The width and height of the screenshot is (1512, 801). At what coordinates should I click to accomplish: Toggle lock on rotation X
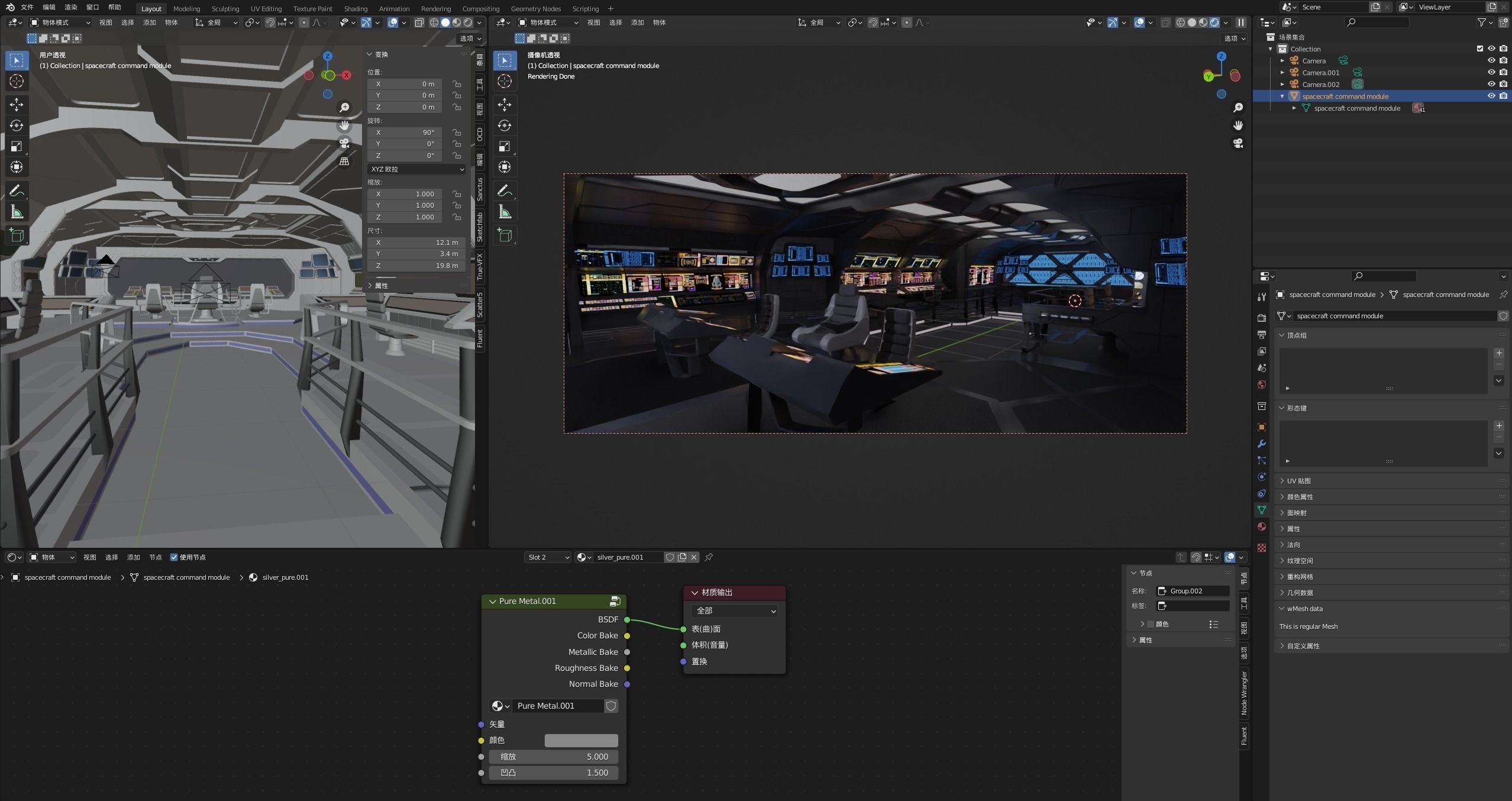[x=457, y=133]
